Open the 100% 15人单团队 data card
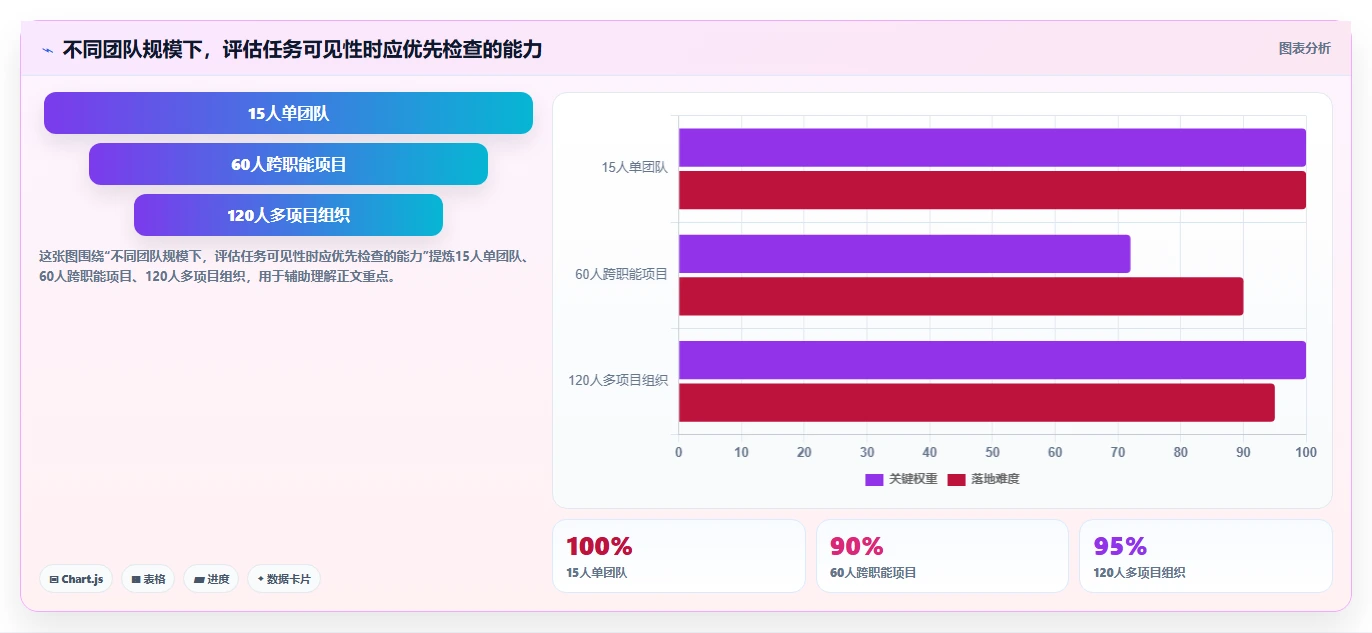Image resolution: width=1372 pixels, height=633 pixels. (x=679, y=556)
